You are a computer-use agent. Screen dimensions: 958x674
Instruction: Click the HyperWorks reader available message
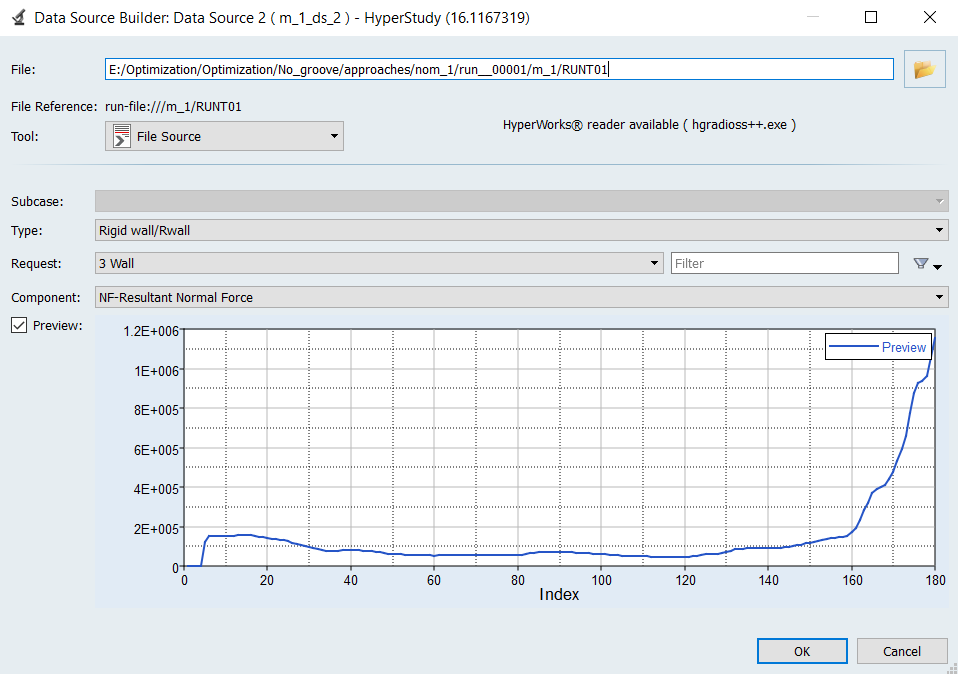(x=649, y=125)
